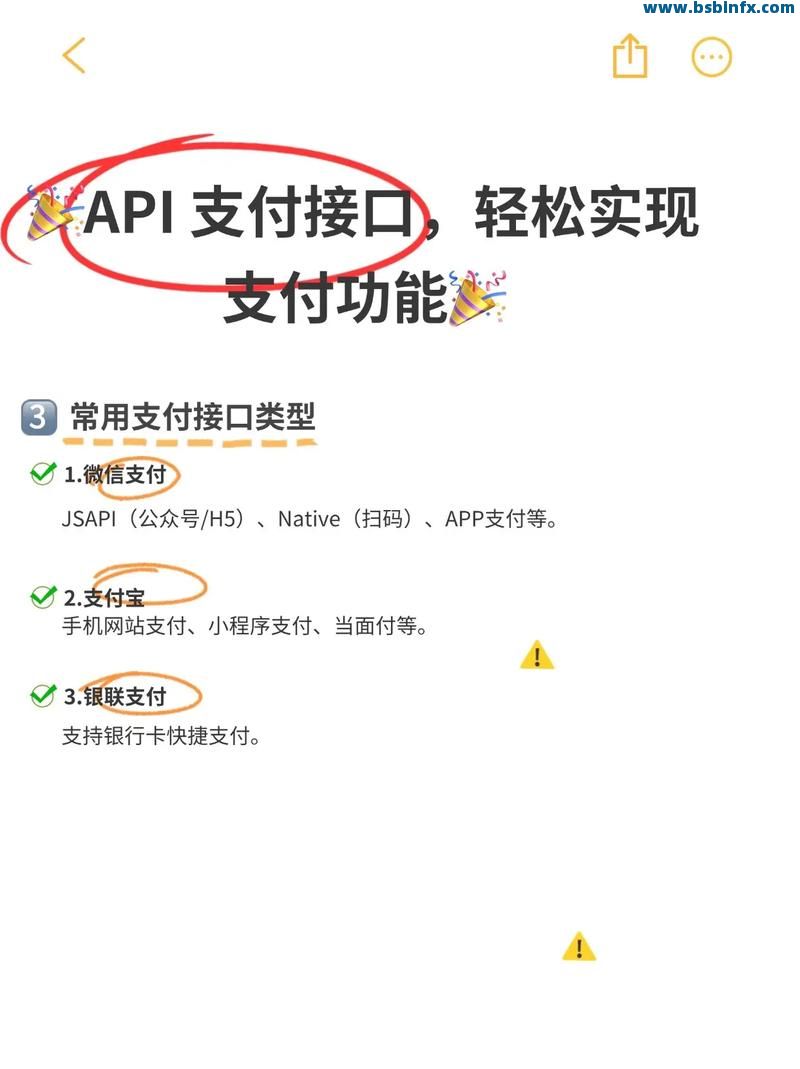The image size is (800, 1069).
Task: Open the www.bsbinfx.com watermark link
Action: (x=718, y=8)
